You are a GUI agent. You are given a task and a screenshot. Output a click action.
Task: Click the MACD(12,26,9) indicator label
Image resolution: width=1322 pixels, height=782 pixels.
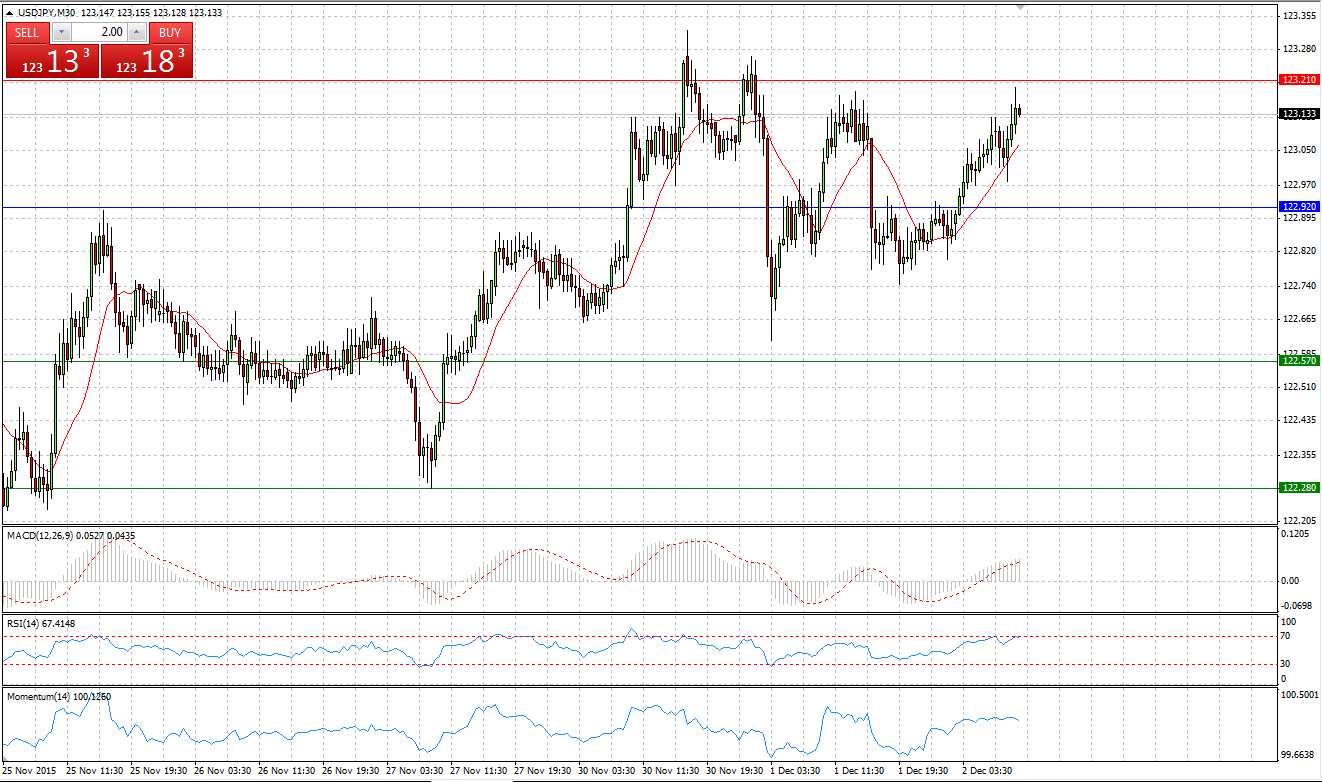(71, 535)
